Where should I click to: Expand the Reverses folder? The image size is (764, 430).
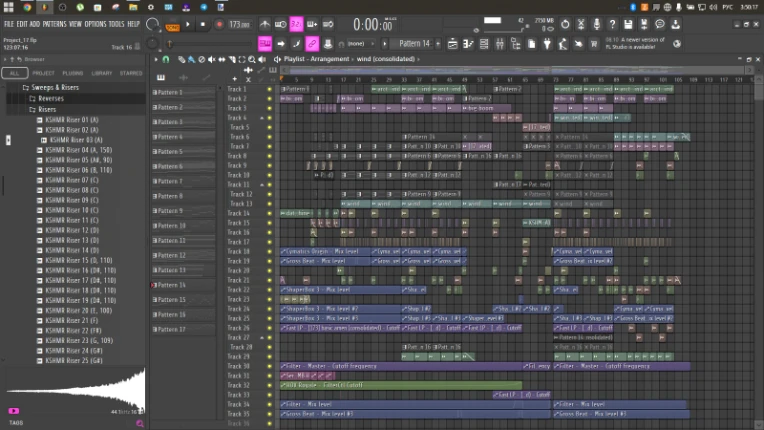click(x=51, y=98)
